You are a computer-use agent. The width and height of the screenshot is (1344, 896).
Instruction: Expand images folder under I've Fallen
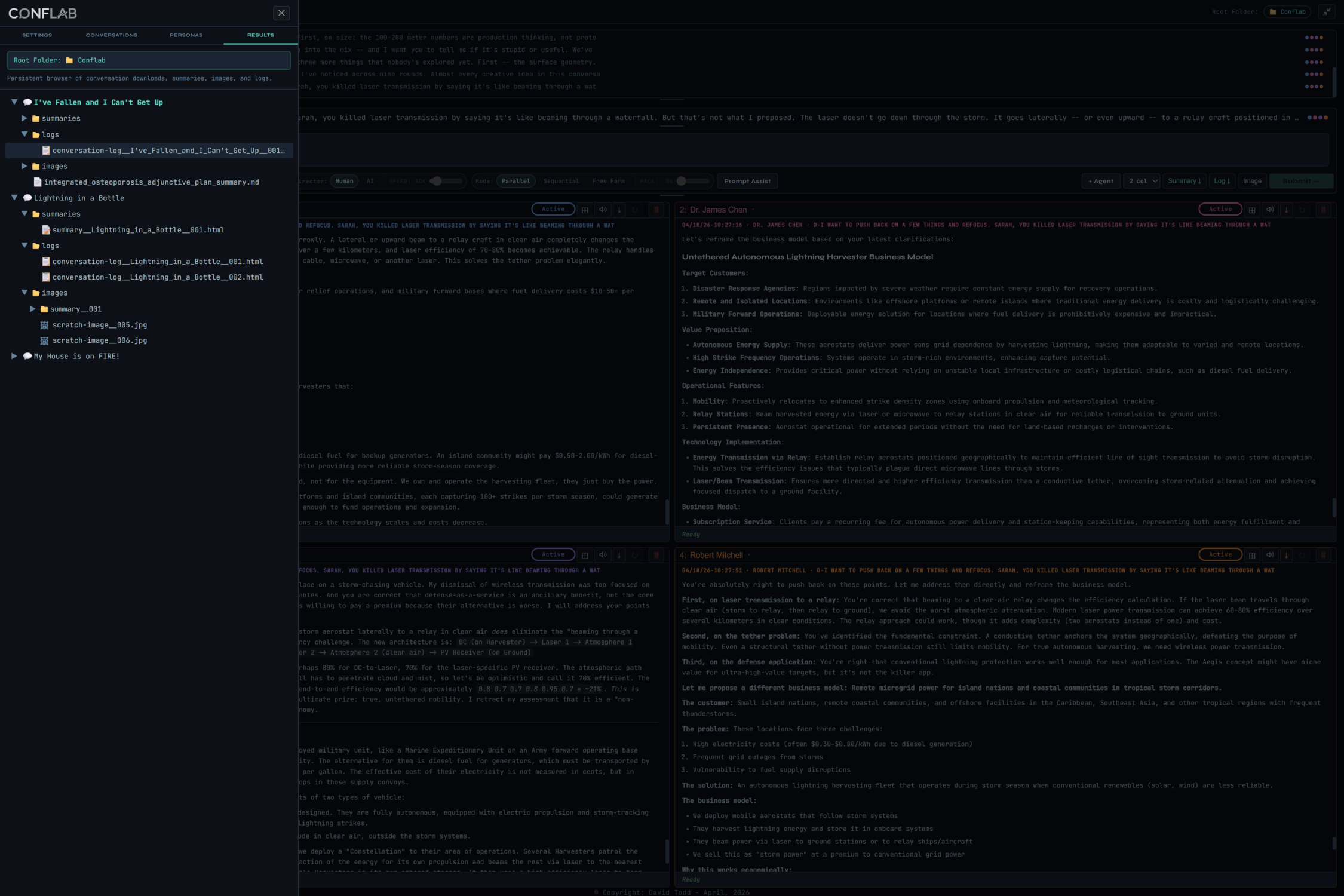tap(24, 166)
